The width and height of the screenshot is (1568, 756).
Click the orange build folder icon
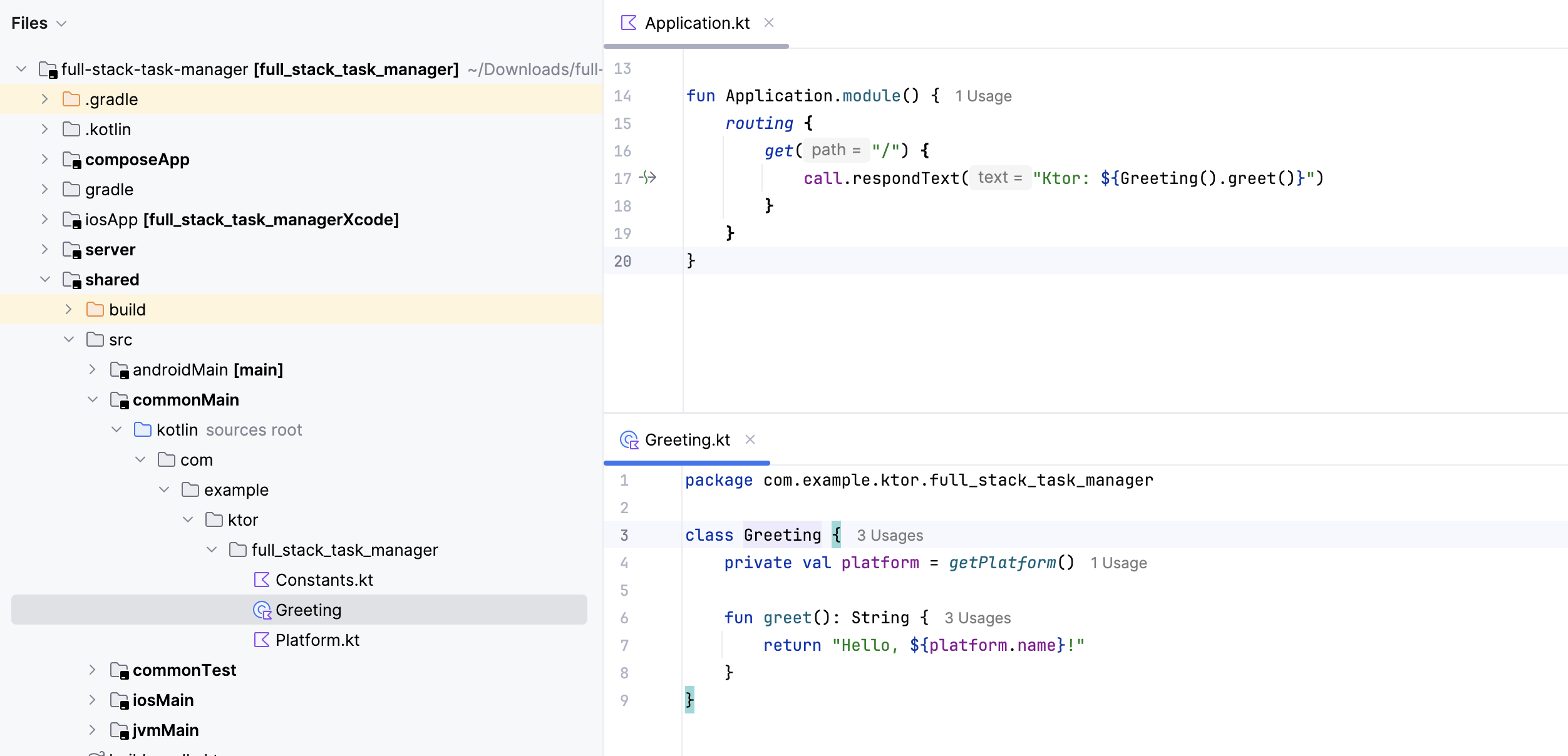point(94,309)
